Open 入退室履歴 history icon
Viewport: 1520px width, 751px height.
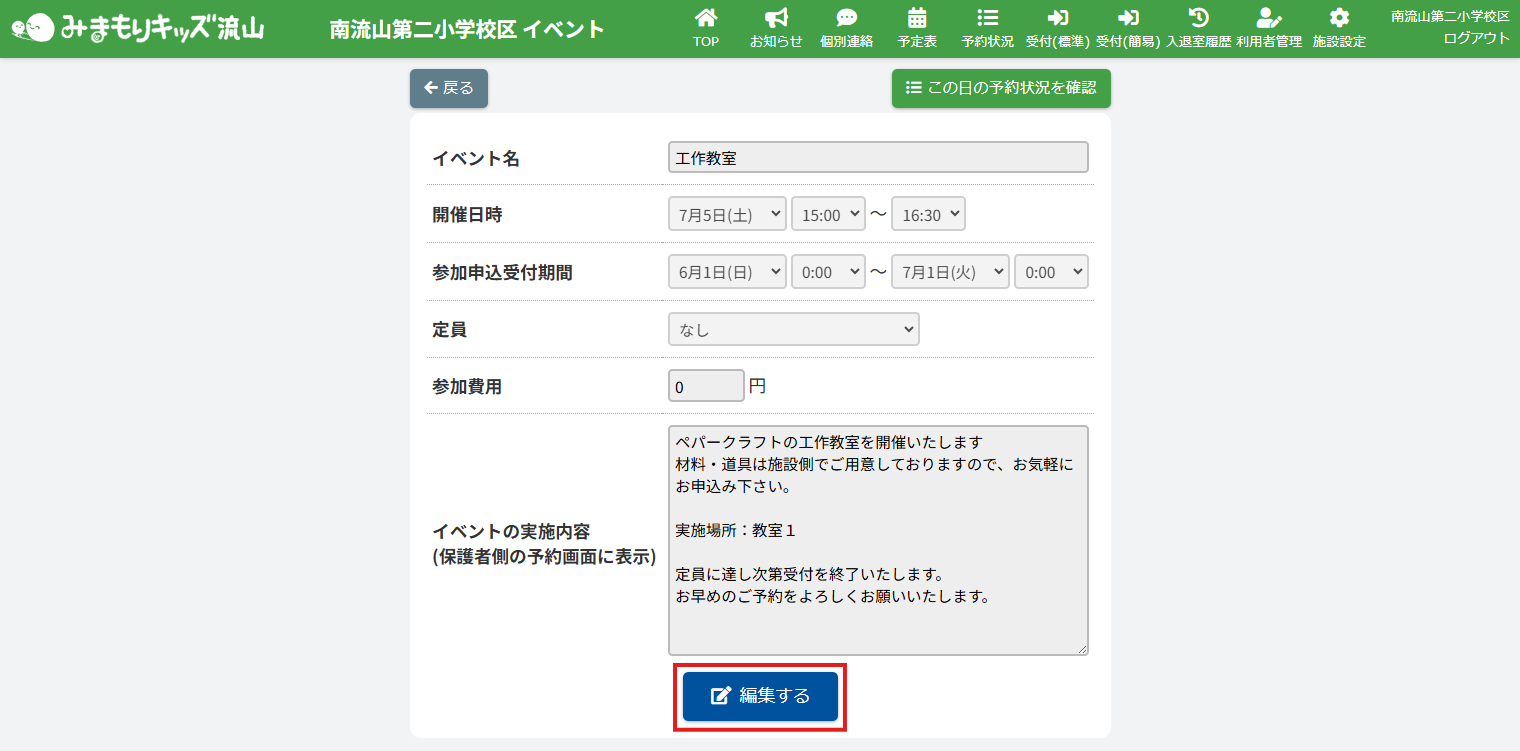(x=1198, y=18)
